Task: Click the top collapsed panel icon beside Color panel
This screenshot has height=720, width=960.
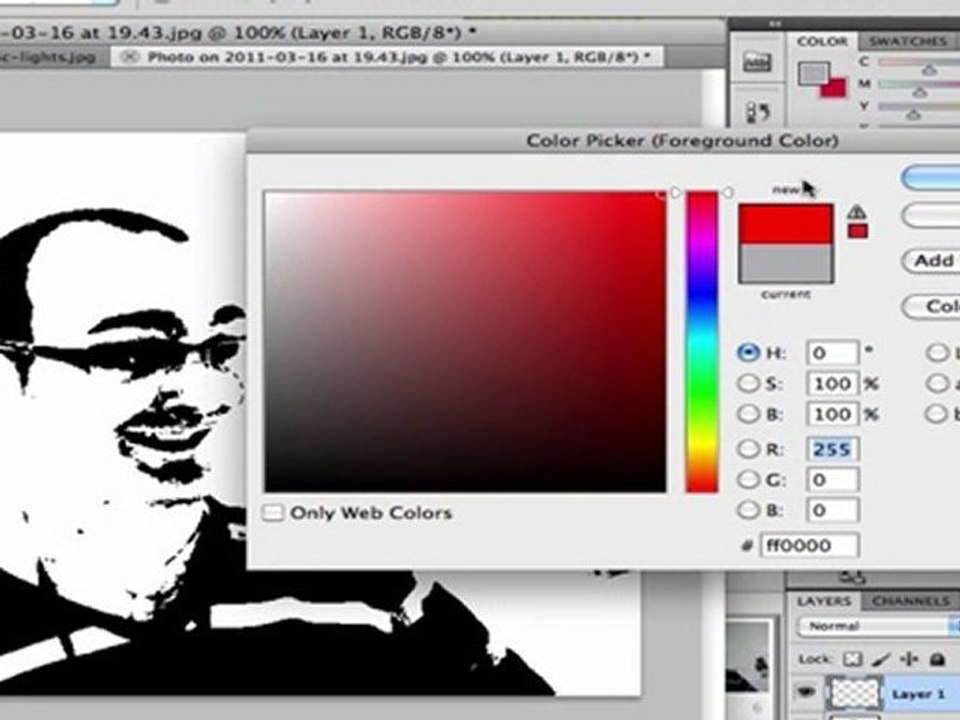Action: click(757, 62)
